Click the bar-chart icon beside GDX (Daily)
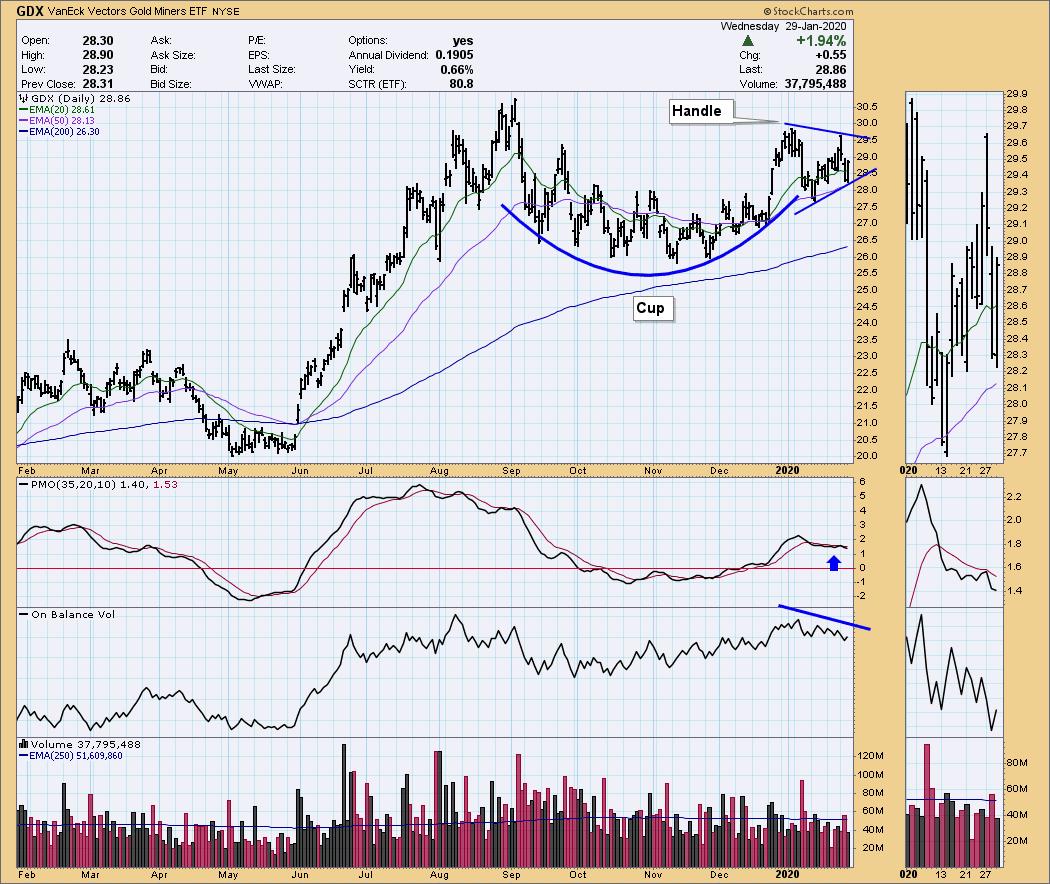This screenshot has height=884, width=1050. click(23, 98)
